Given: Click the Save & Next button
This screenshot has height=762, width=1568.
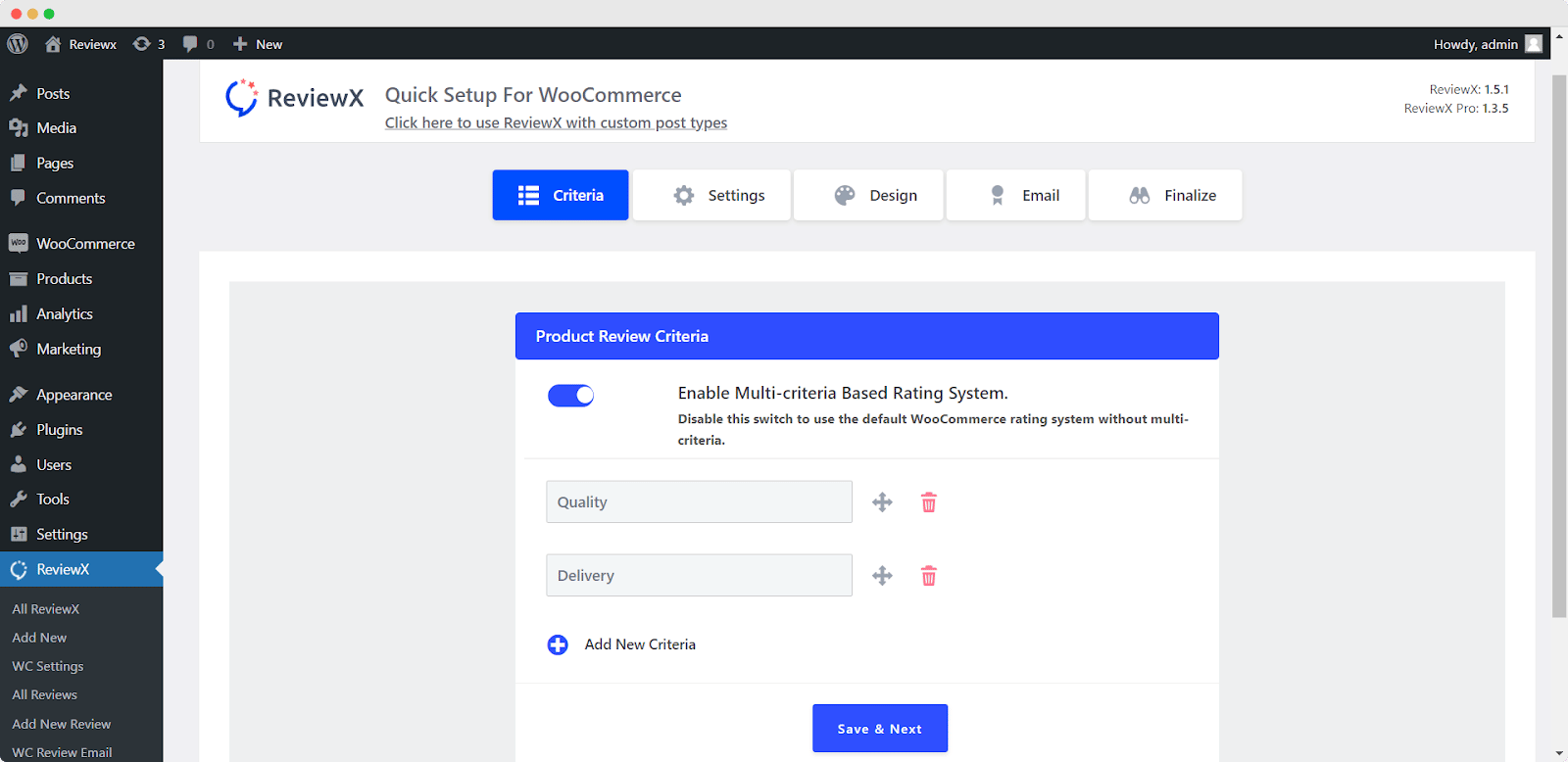Looking at the screenshot, I should pos(880,729).
